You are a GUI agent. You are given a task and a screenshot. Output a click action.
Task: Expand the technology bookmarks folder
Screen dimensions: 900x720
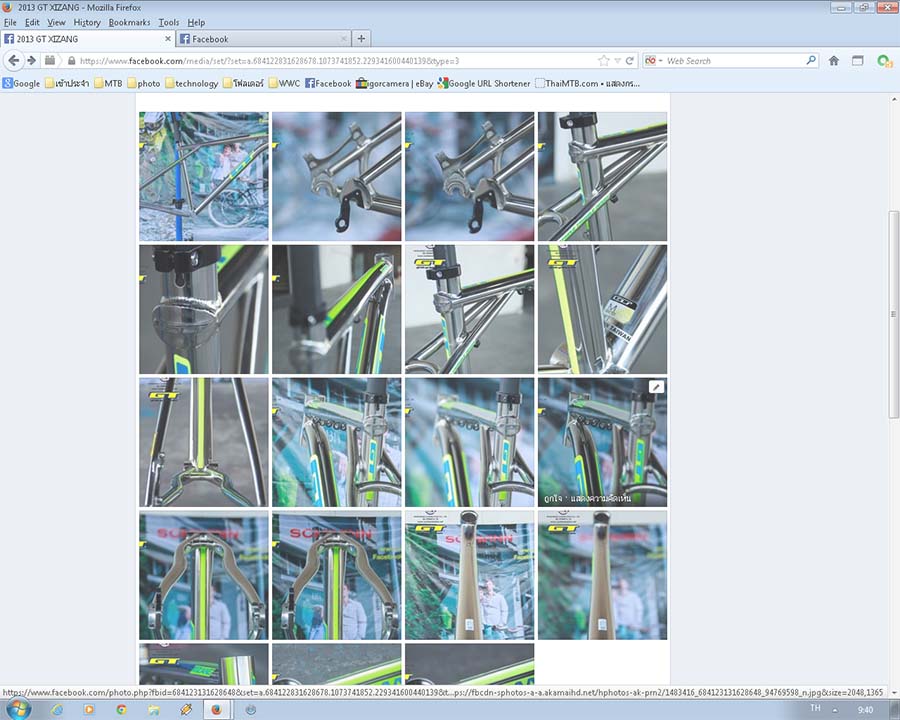191,83
